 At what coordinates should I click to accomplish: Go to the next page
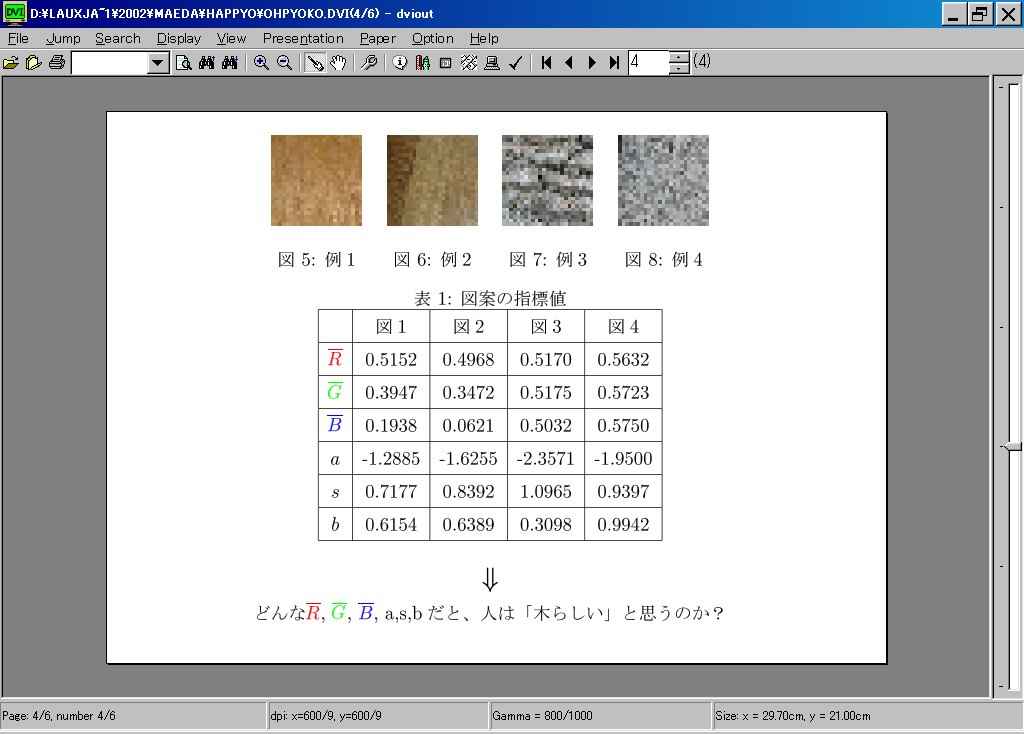(x=592, y=63)
